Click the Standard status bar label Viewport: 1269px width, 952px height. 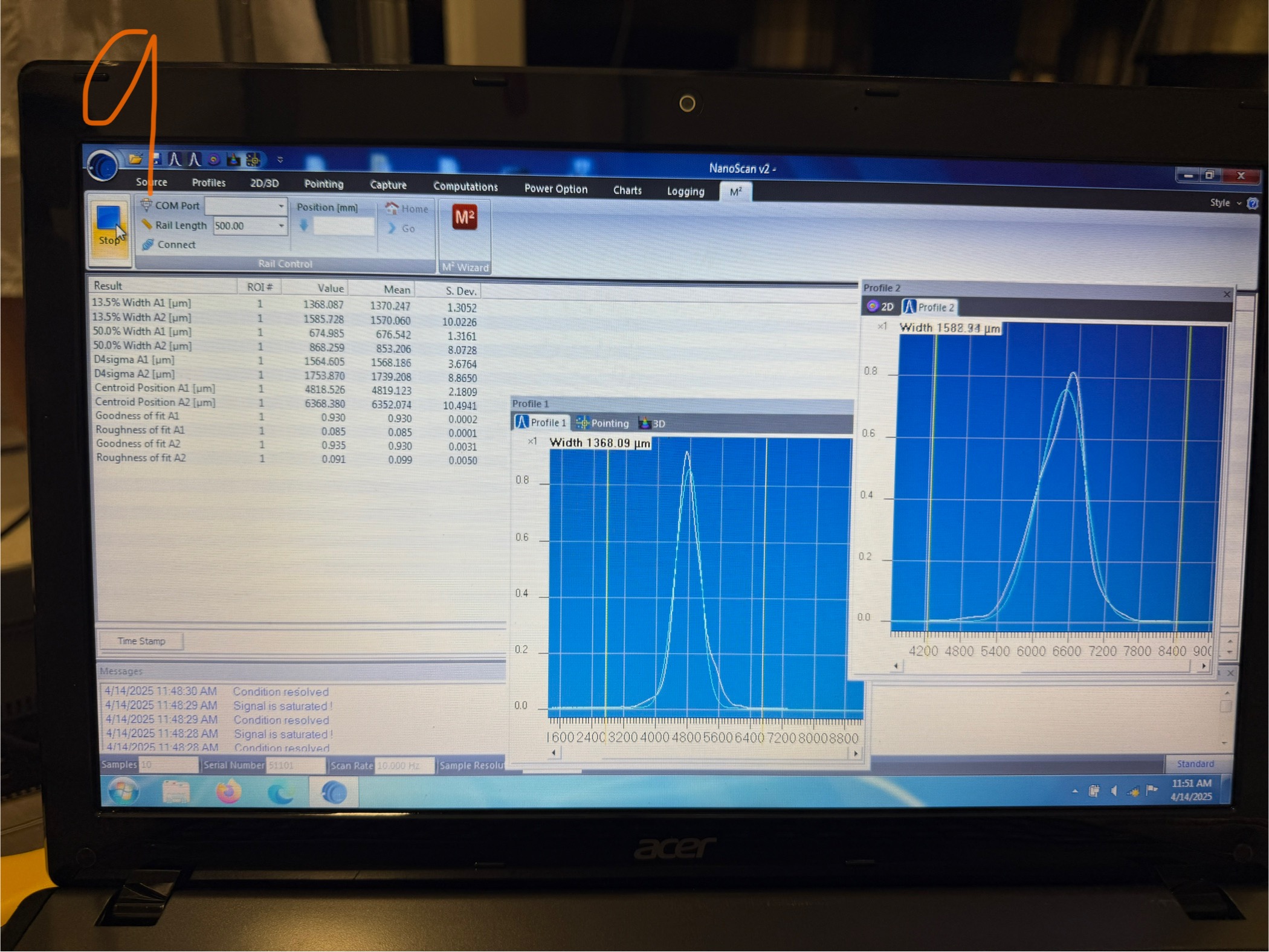click(x=1195, y=764)
